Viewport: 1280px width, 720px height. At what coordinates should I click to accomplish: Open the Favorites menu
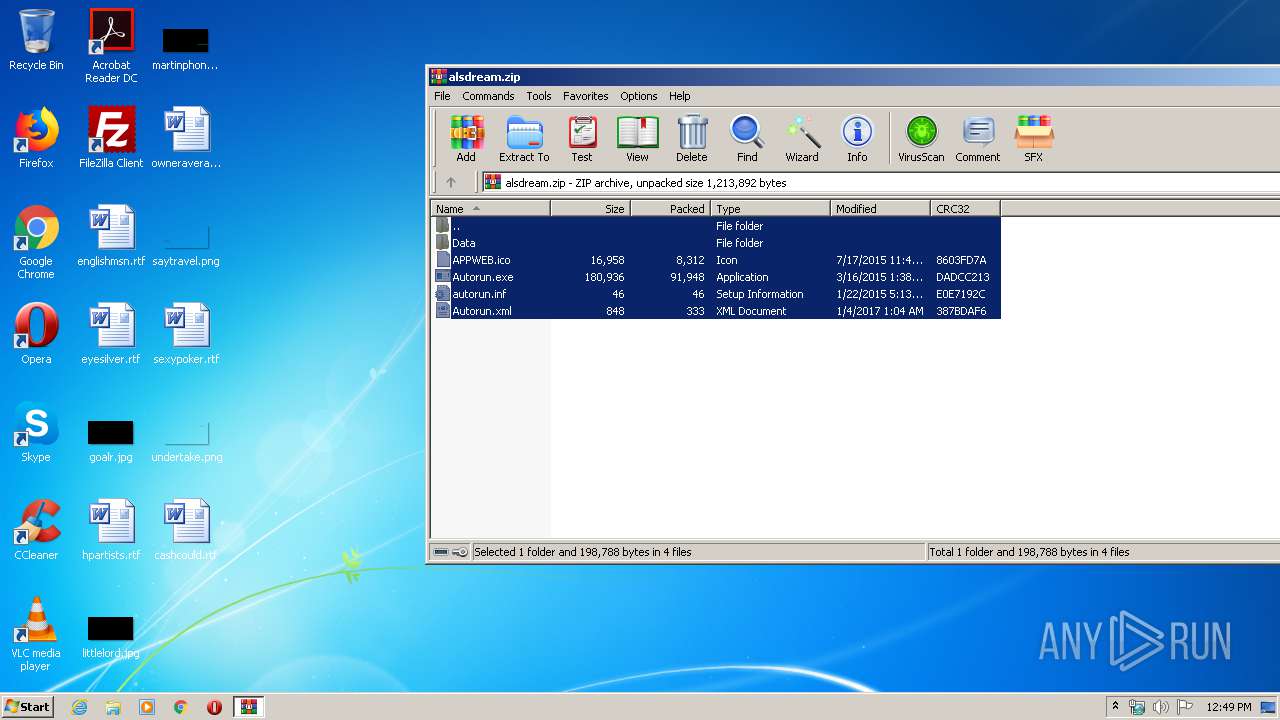pyautogui.click(x=586, y=96)
